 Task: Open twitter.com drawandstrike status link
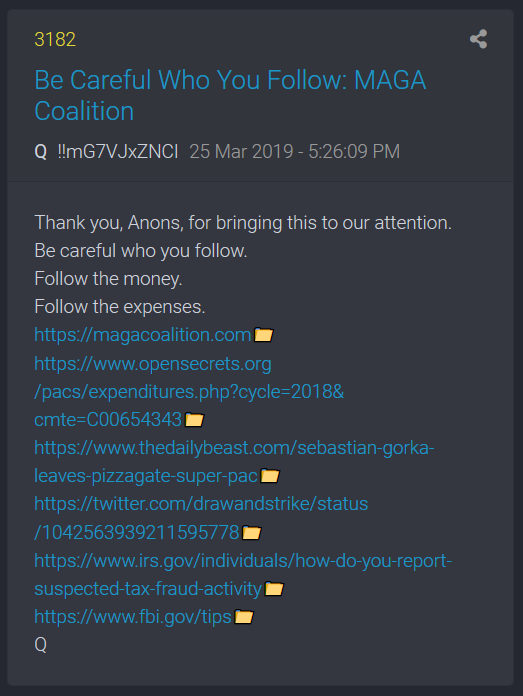pos(201,518)
